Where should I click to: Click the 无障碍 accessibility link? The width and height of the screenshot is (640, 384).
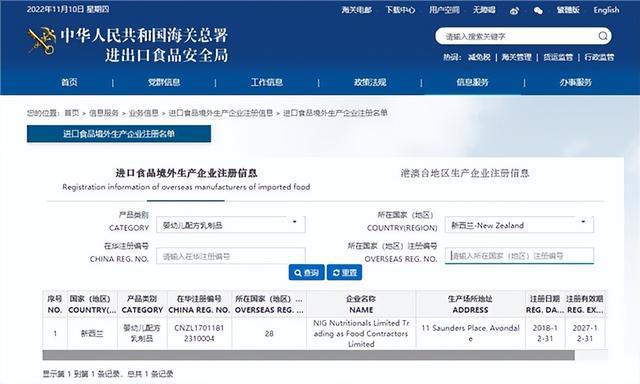(484, 10)
